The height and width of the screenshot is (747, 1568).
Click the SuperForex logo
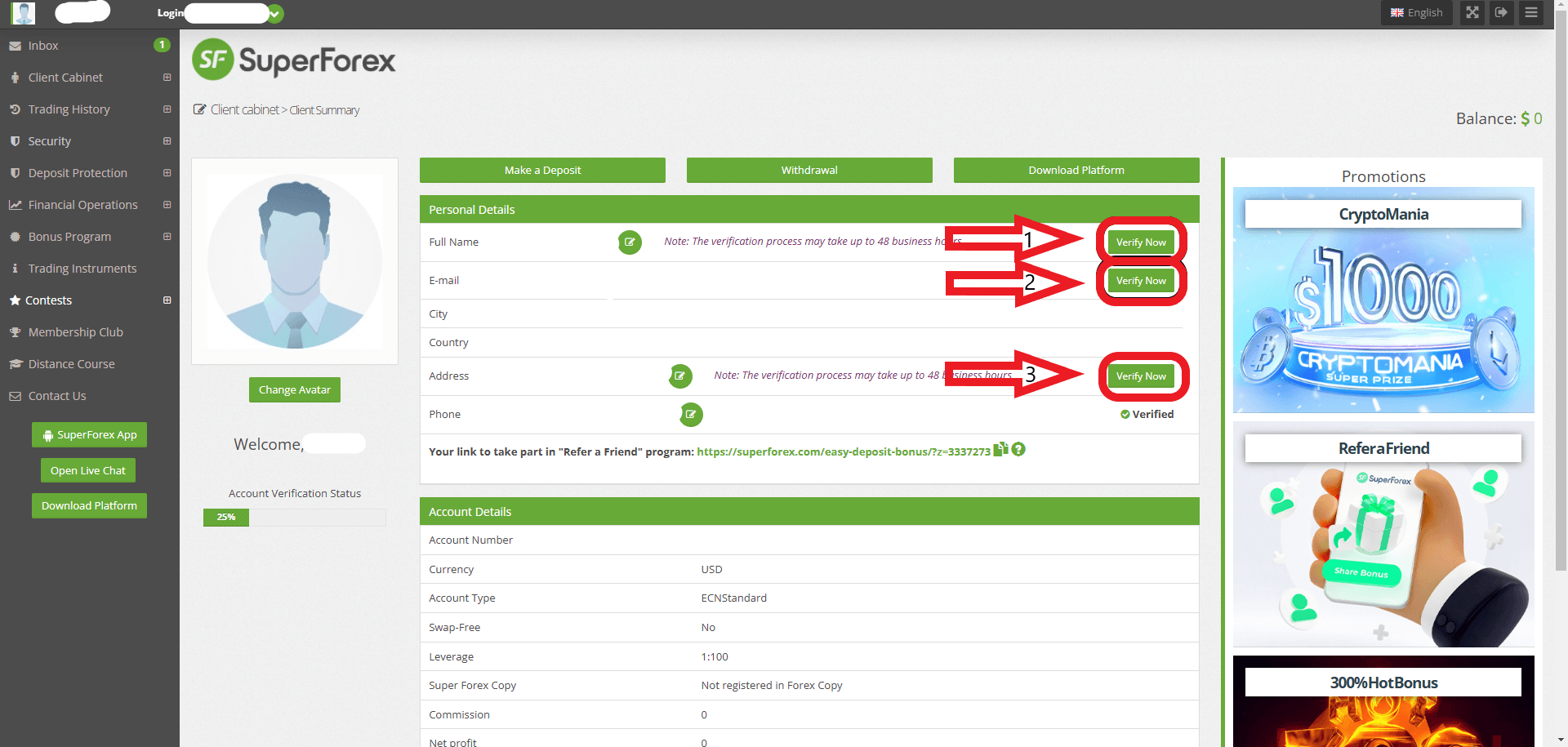pos(294,60)
